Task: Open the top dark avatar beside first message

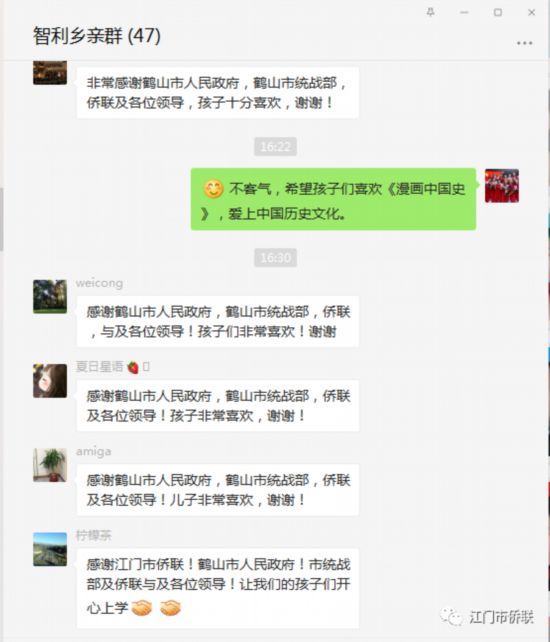Action: [x=50, y=73]
